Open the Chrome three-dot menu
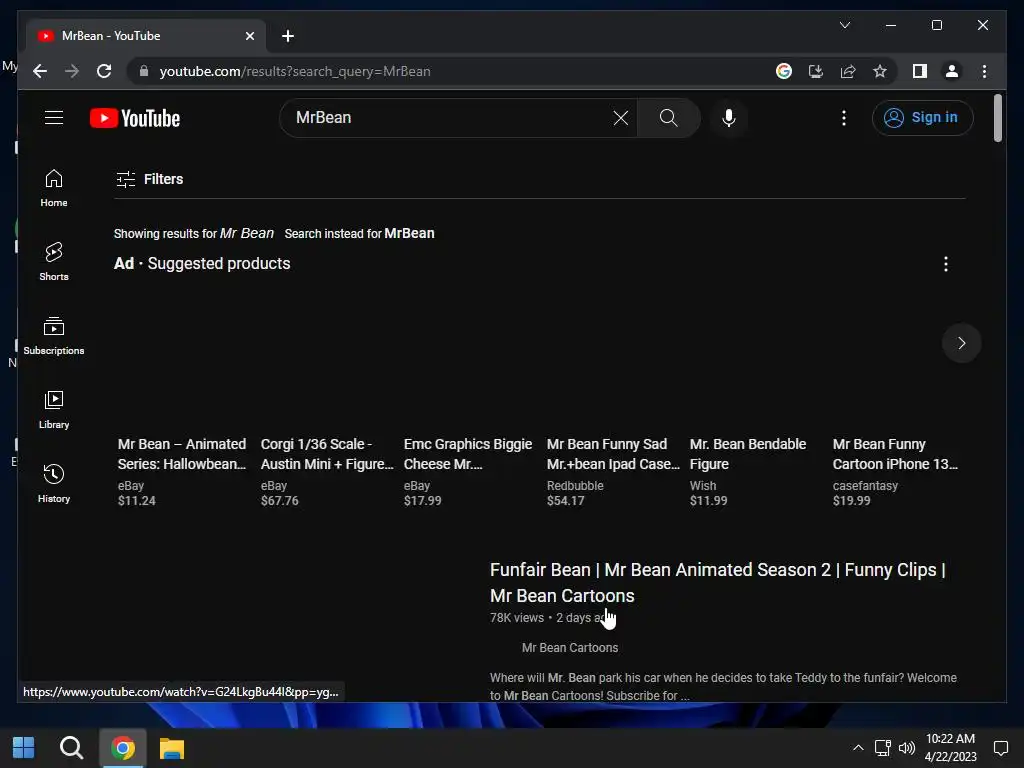 (984, 71)
